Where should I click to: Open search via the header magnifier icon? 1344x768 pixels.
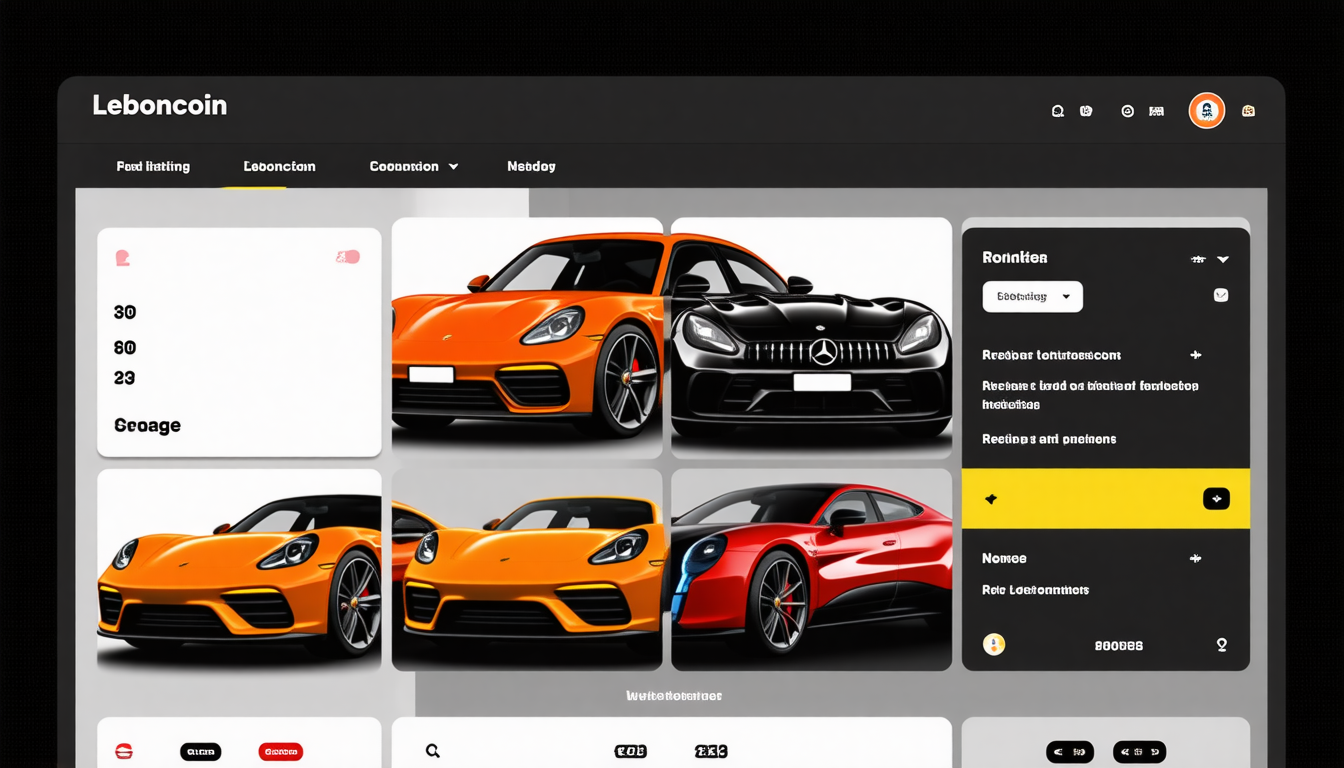click(1057, 111)
